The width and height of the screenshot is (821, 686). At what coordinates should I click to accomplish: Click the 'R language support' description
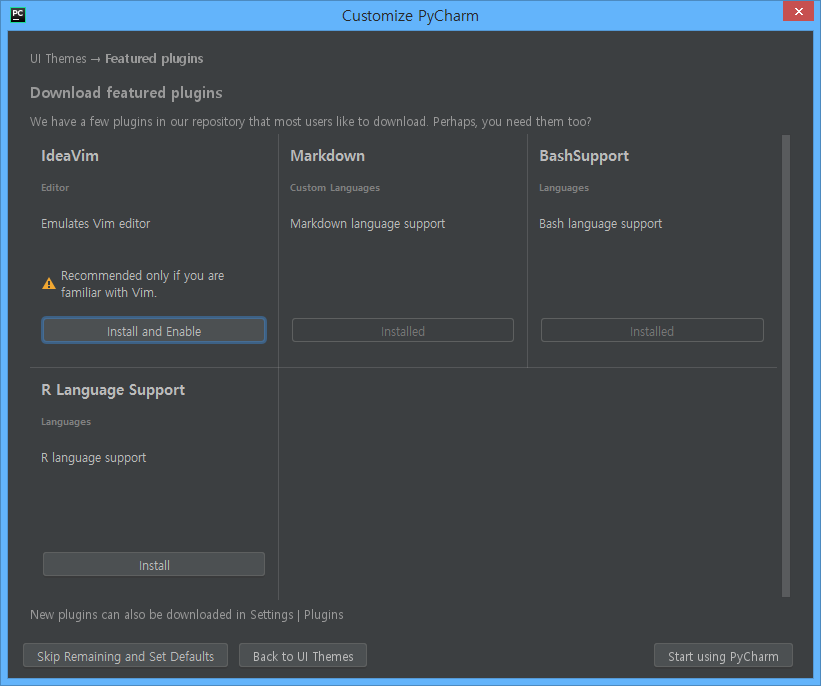coord(94,458)
